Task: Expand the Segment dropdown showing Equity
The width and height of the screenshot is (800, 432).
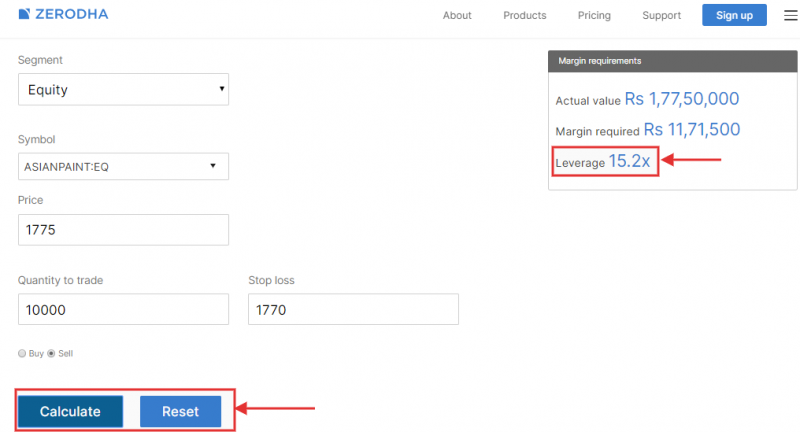Action: coord(123,89)
